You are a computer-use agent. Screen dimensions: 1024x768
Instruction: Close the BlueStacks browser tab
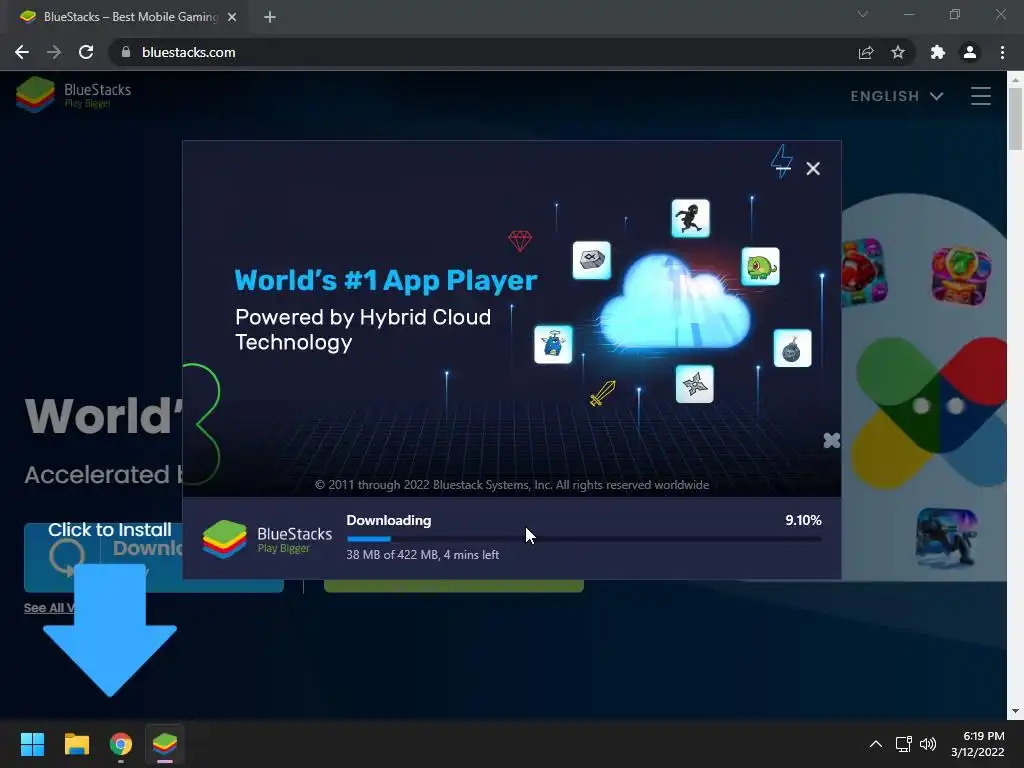[232, 17]
